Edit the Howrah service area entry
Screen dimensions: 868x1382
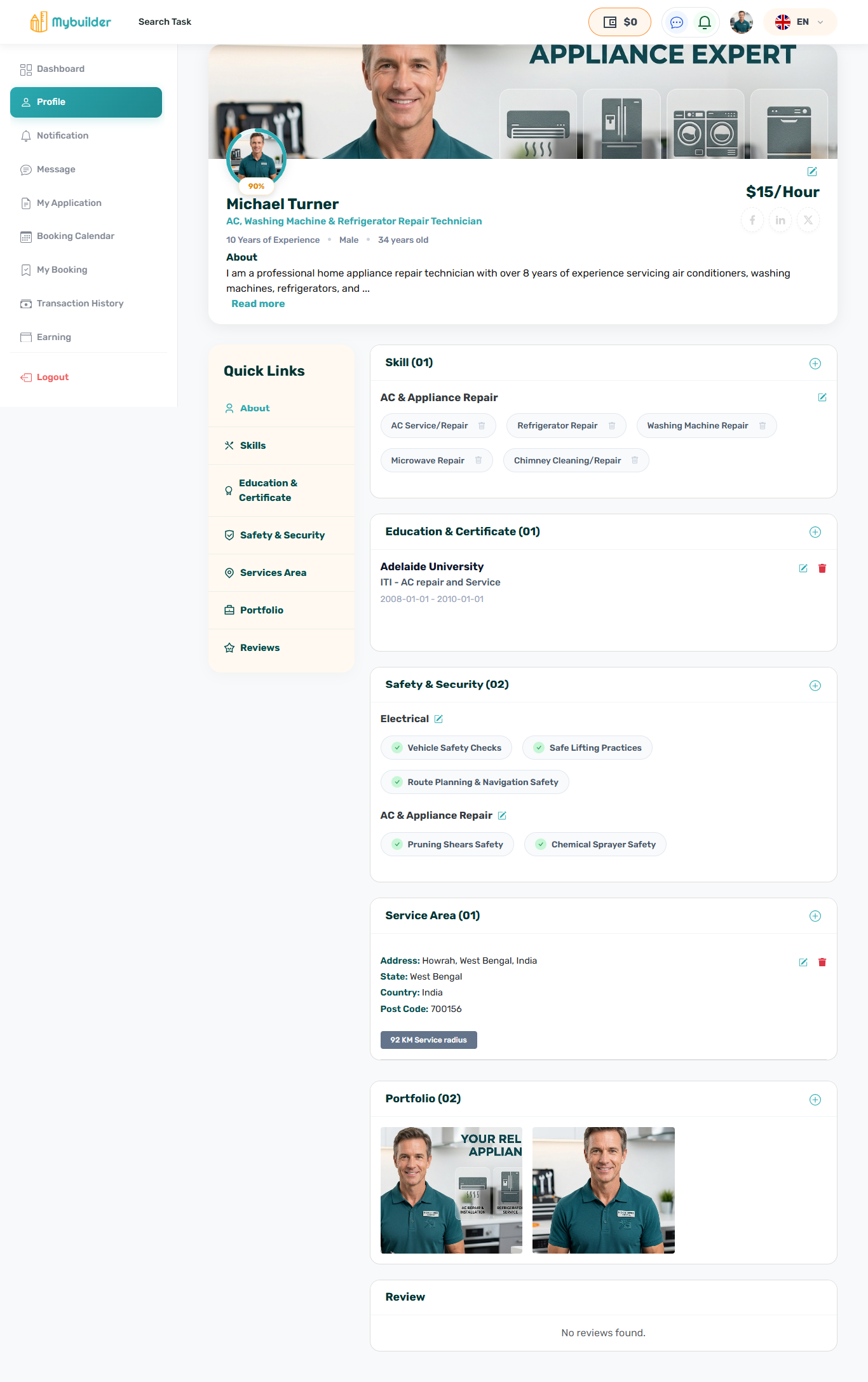pos(803,962)
